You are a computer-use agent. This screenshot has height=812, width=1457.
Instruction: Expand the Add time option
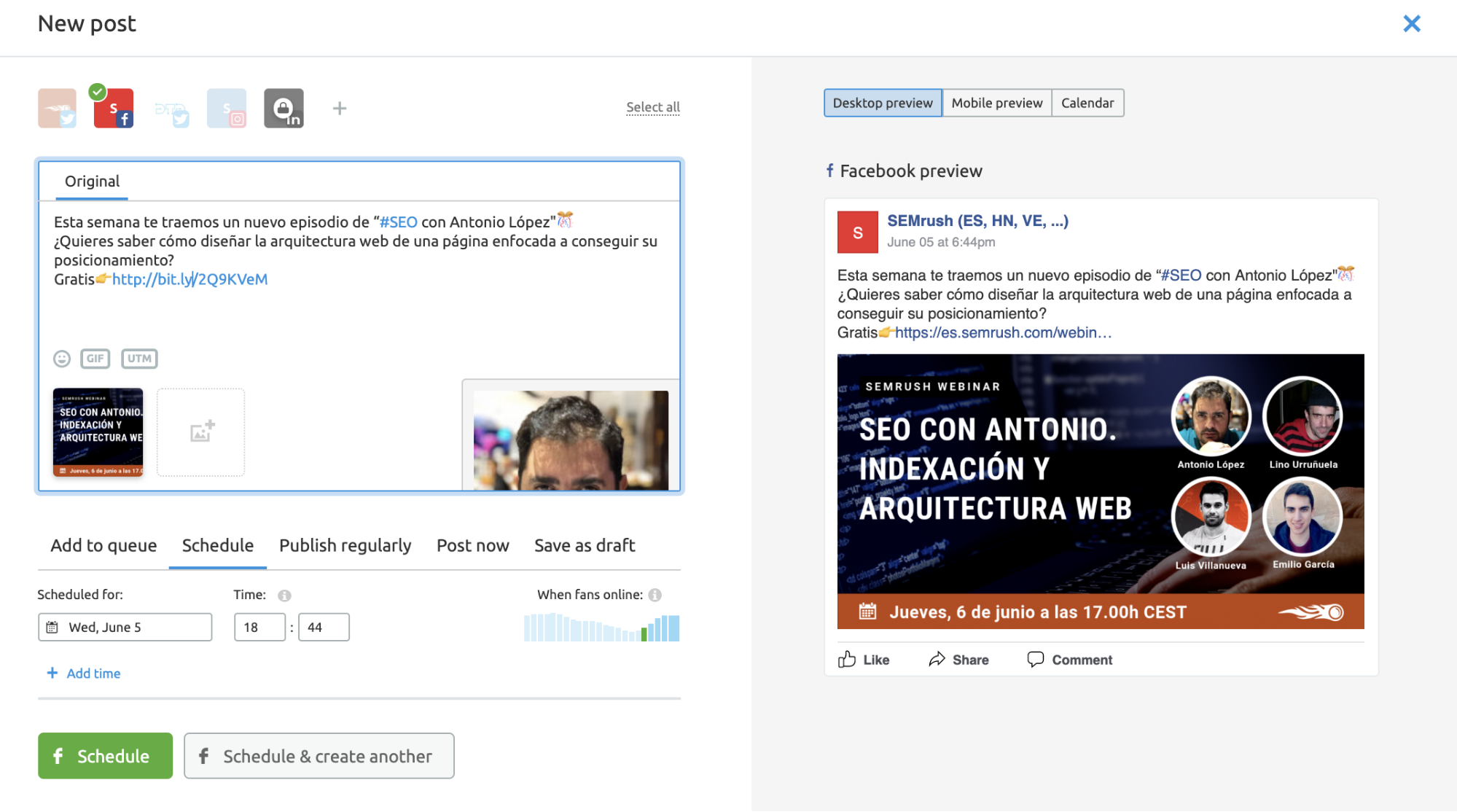(82, 673)
